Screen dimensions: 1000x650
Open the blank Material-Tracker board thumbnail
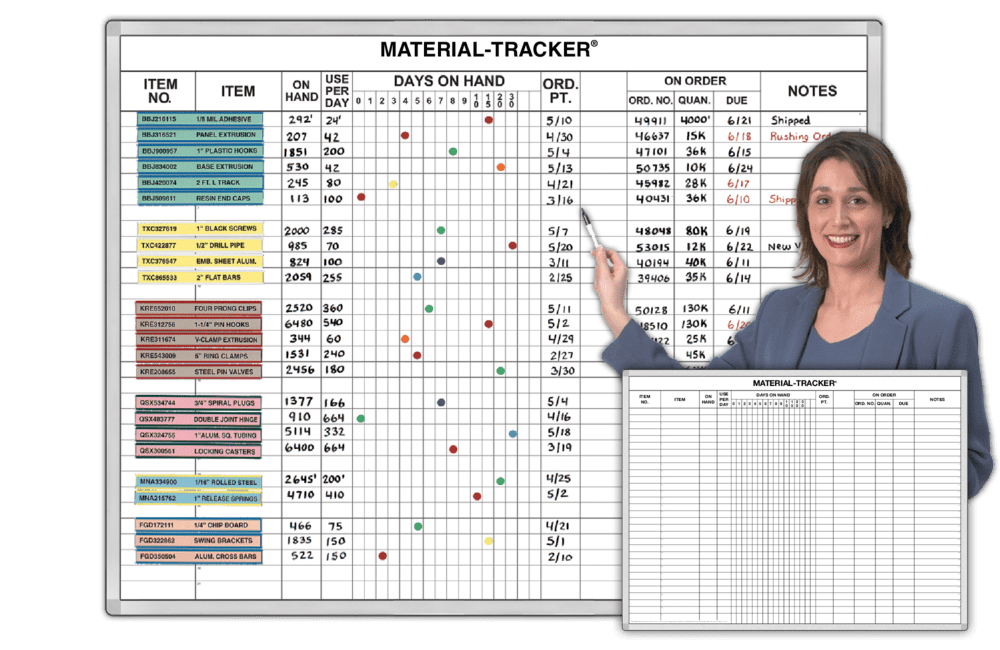(x=794, y=498)
